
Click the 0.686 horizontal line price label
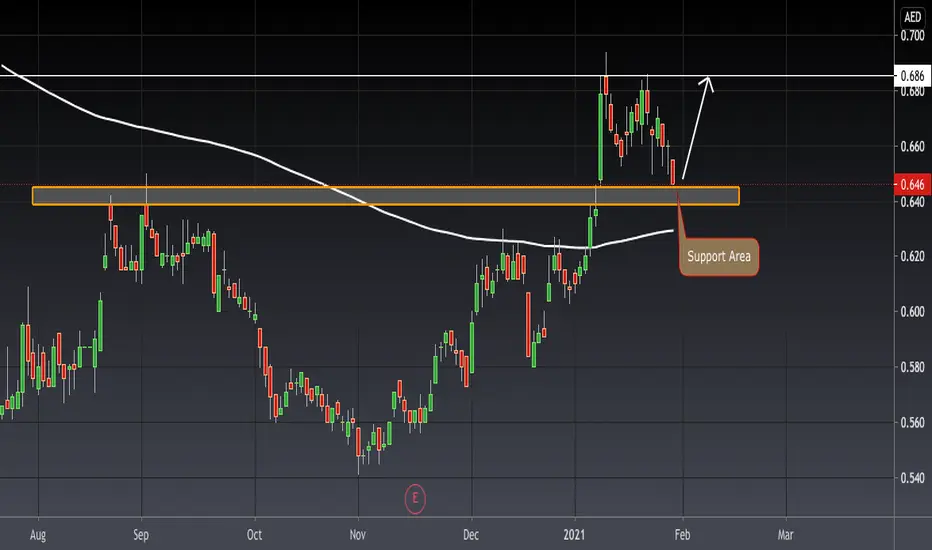(912, 76)
